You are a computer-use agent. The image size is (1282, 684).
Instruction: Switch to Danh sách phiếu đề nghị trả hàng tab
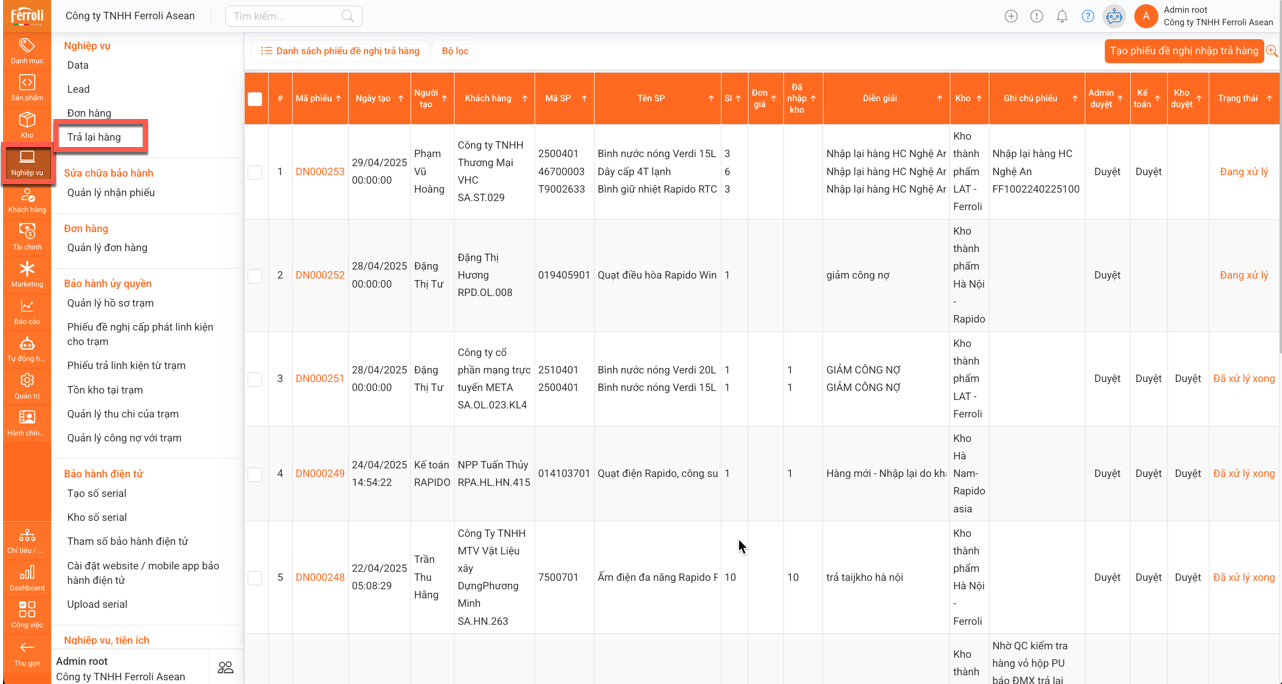(340, 51)
